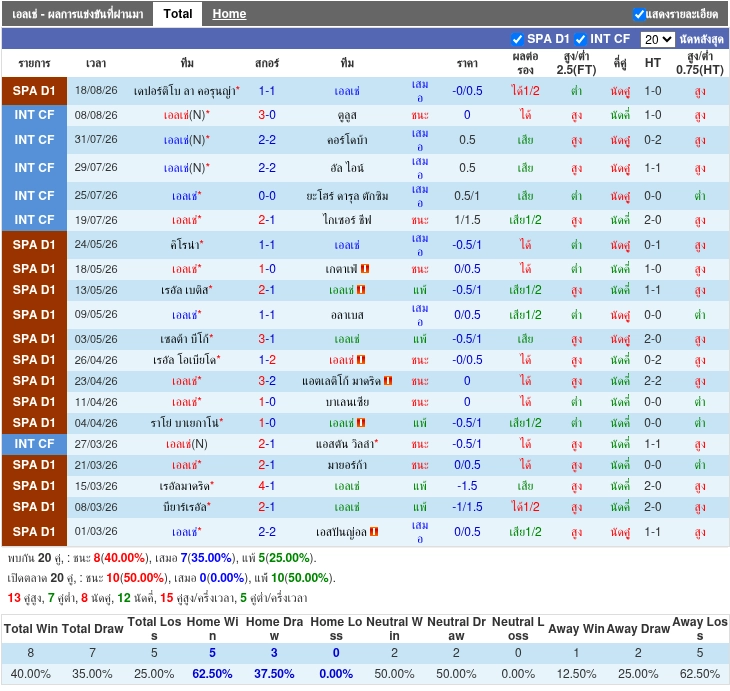Open team ยะโฮร์ ดารุล ตักซิม
This screenshot has height=691, width=730.
click(x=347, y=196)
